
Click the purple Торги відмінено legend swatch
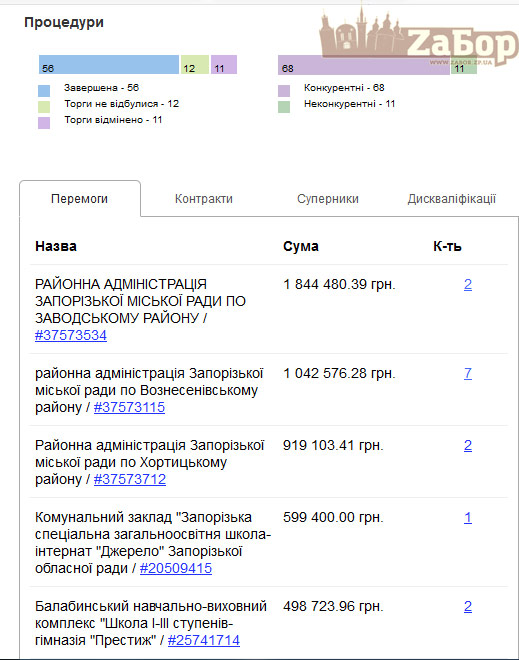44,122
